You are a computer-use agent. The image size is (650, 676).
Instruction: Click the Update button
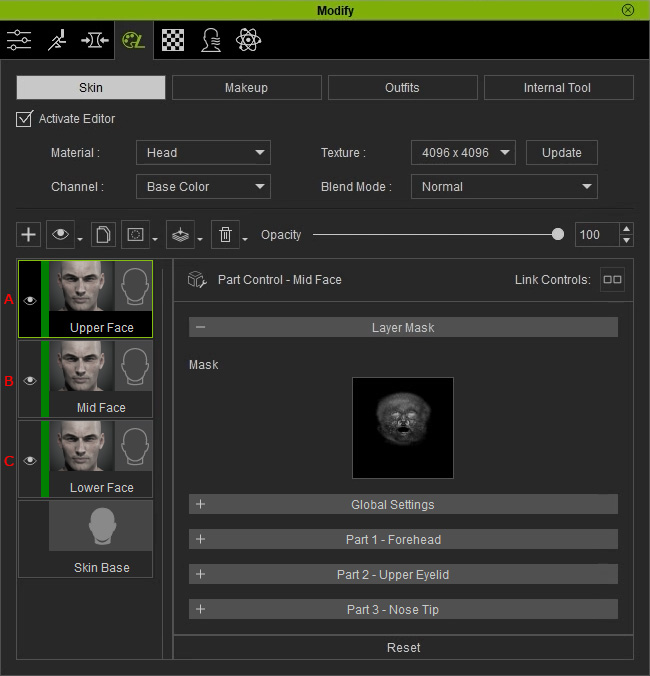[561, 153]
